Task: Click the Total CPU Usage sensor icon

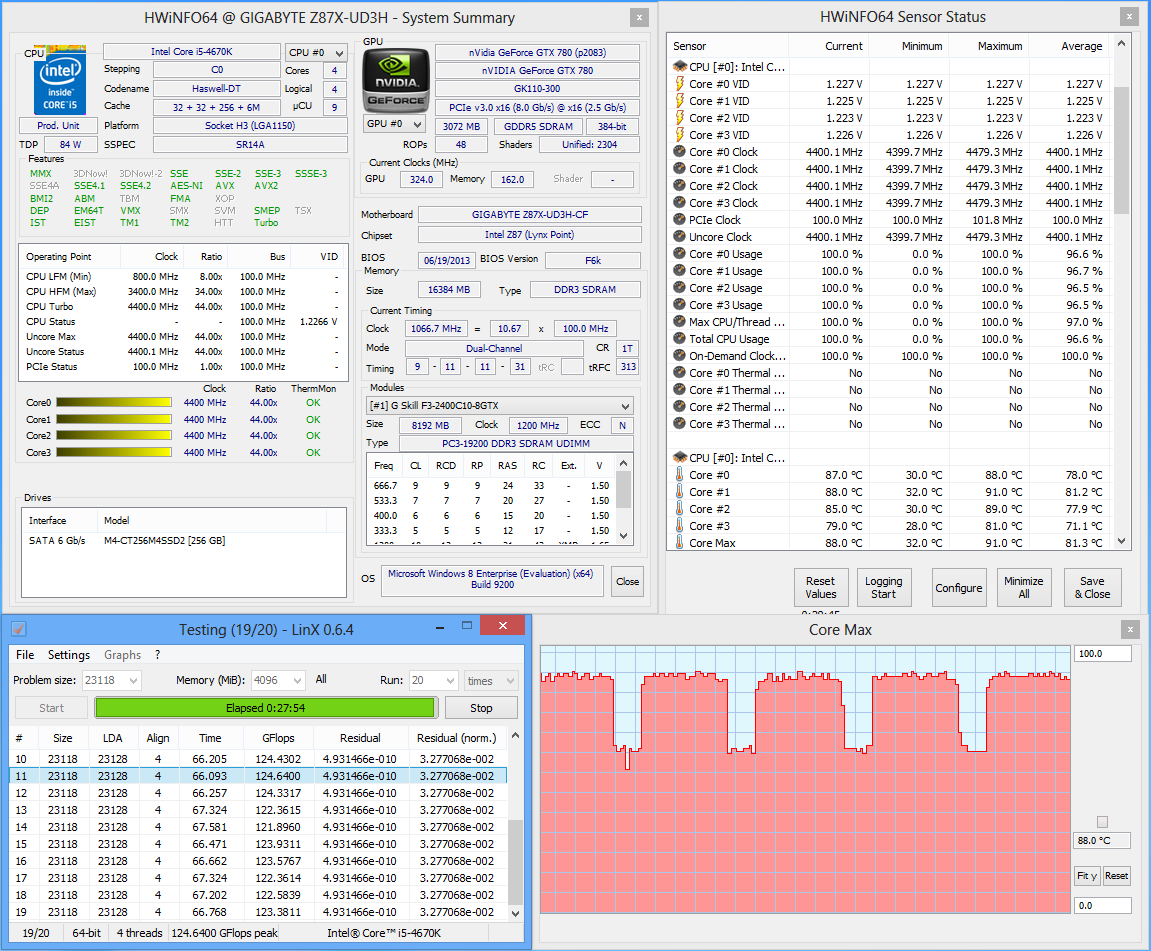Action: pos(680,338)
